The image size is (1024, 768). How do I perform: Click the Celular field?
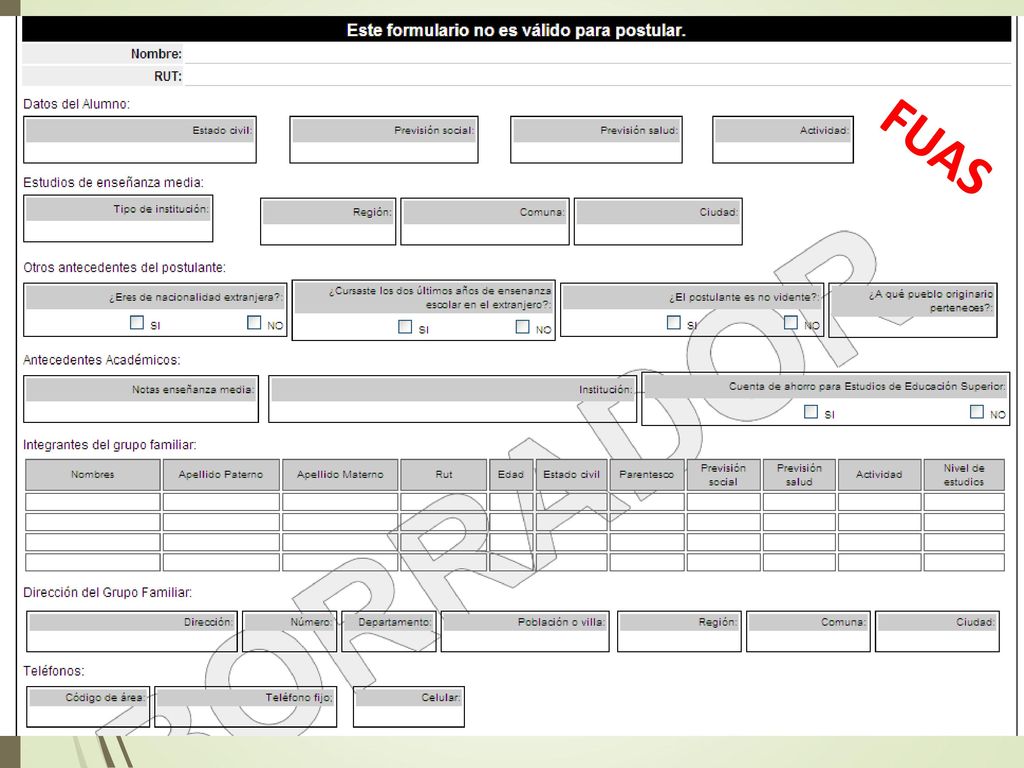(x=409, y=707)
